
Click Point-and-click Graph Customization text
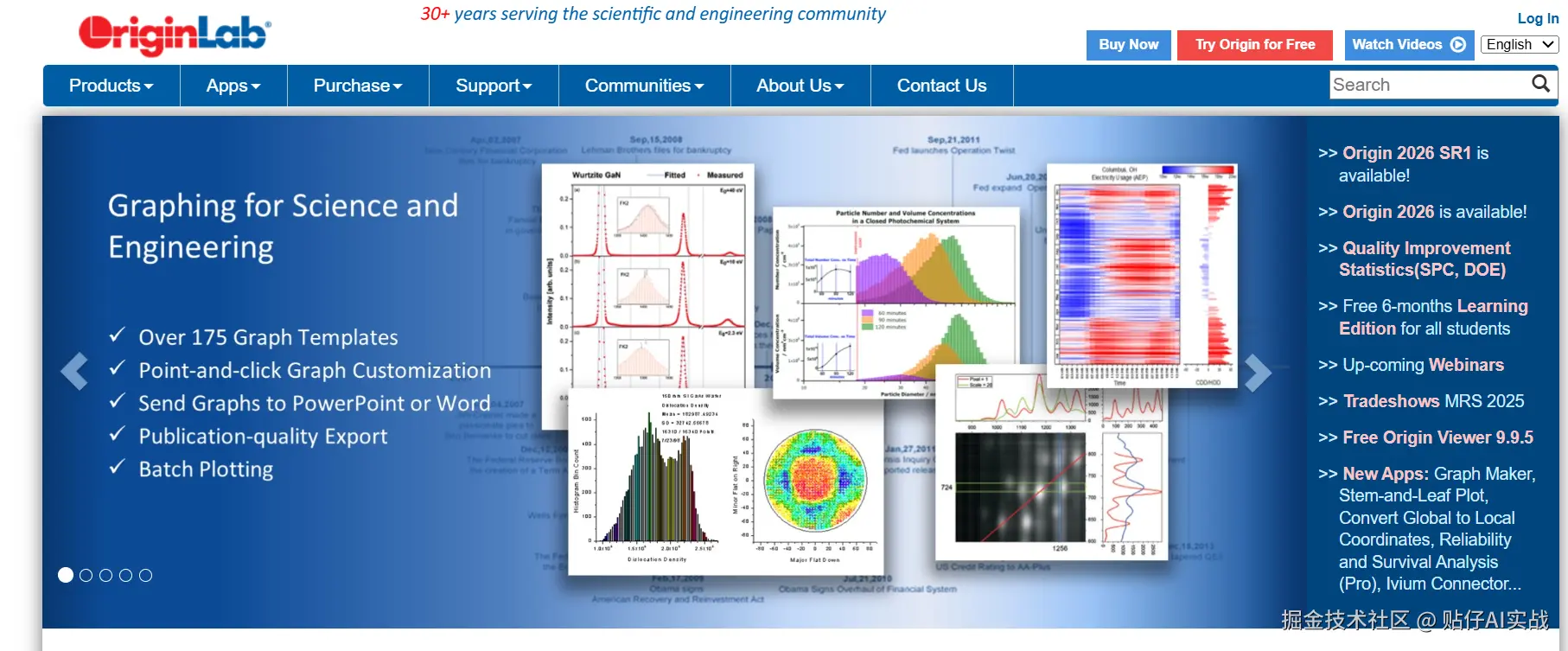coord(315,370)
